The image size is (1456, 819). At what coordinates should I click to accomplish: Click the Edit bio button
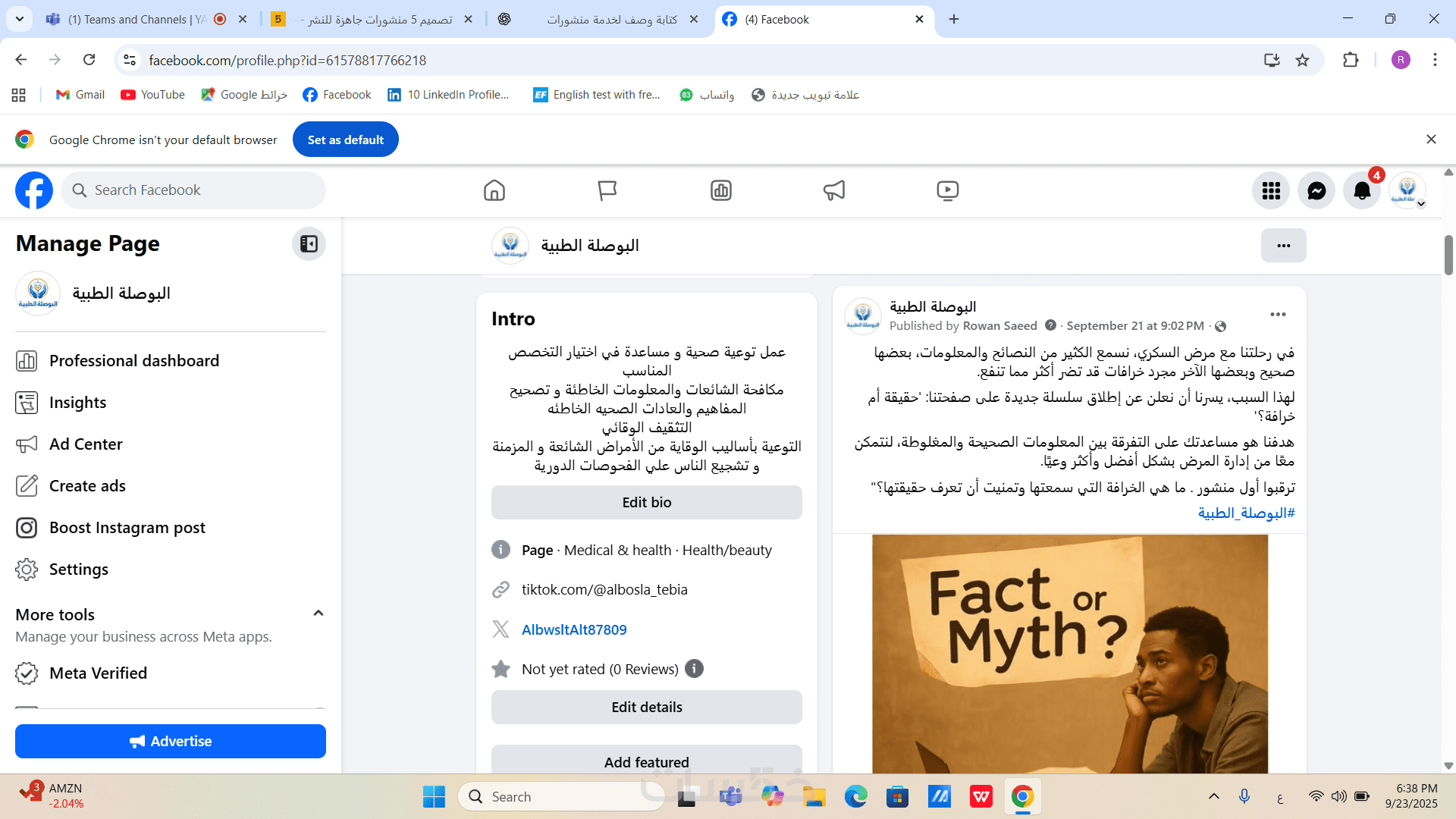[646, 502]
